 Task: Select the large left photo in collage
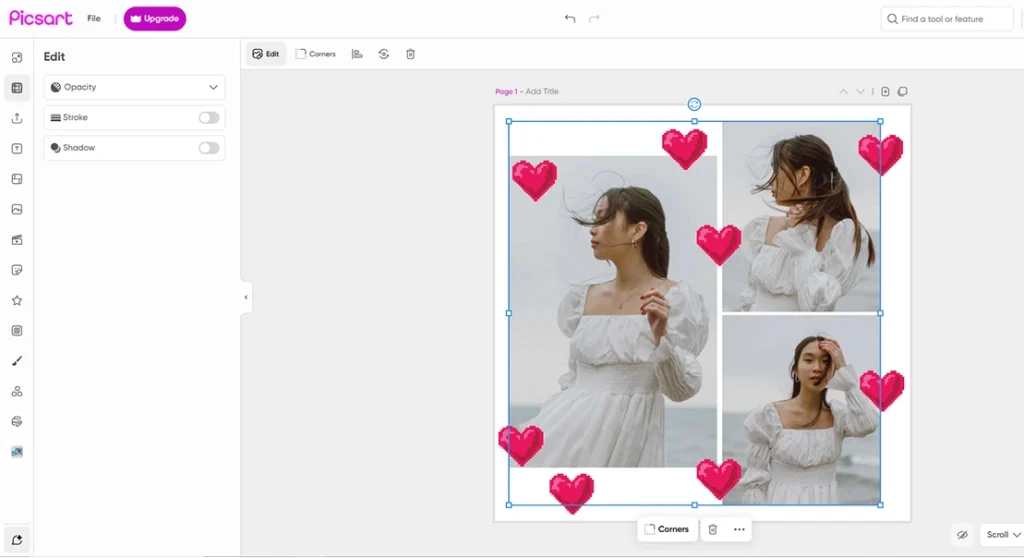[613, 311]
